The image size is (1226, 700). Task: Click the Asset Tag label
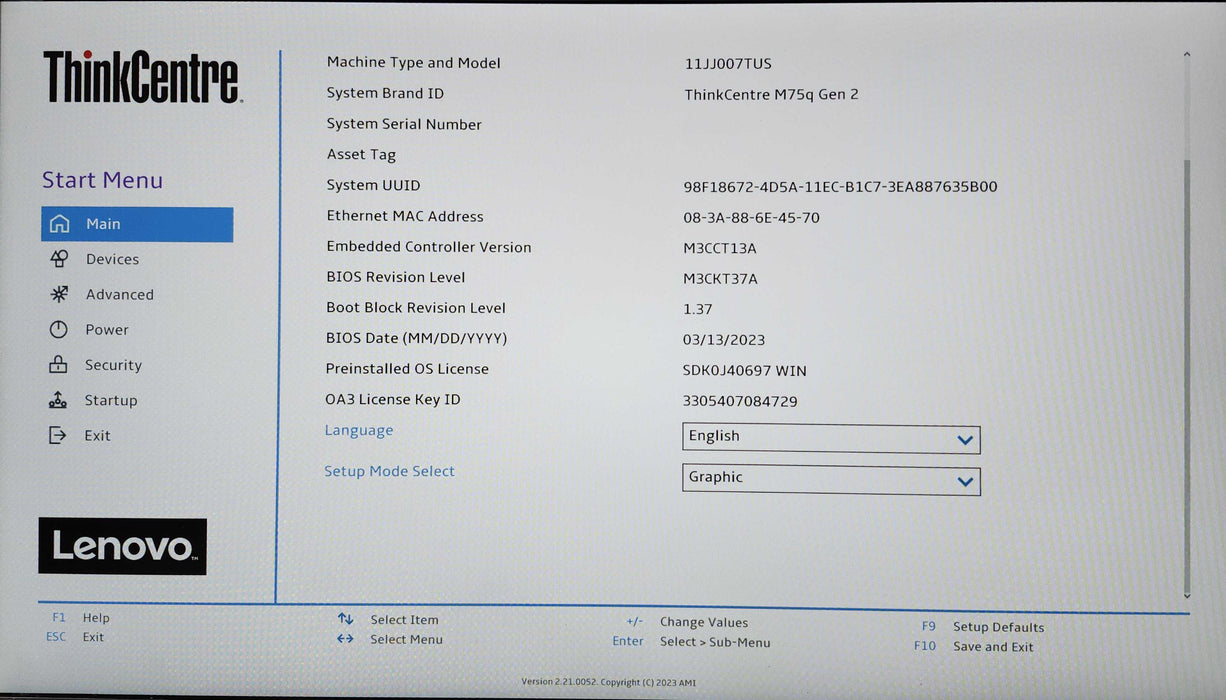[x=361, y=155]
